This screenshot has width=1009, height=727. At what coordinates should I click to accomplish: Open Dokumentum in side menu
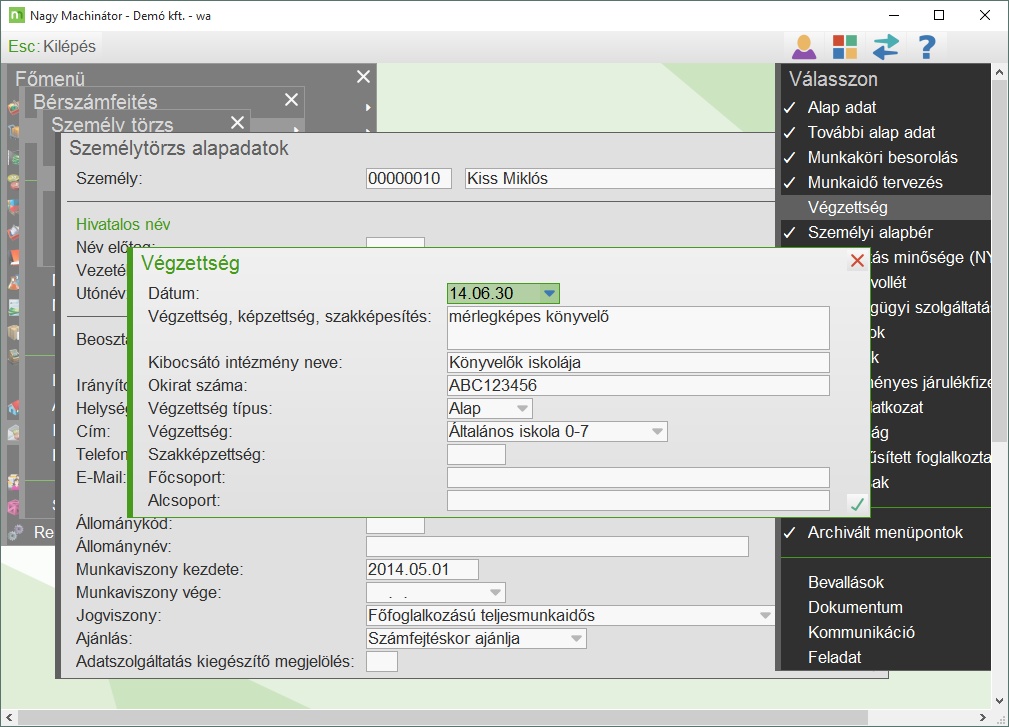pyautogui.click(x=855, y=608)
